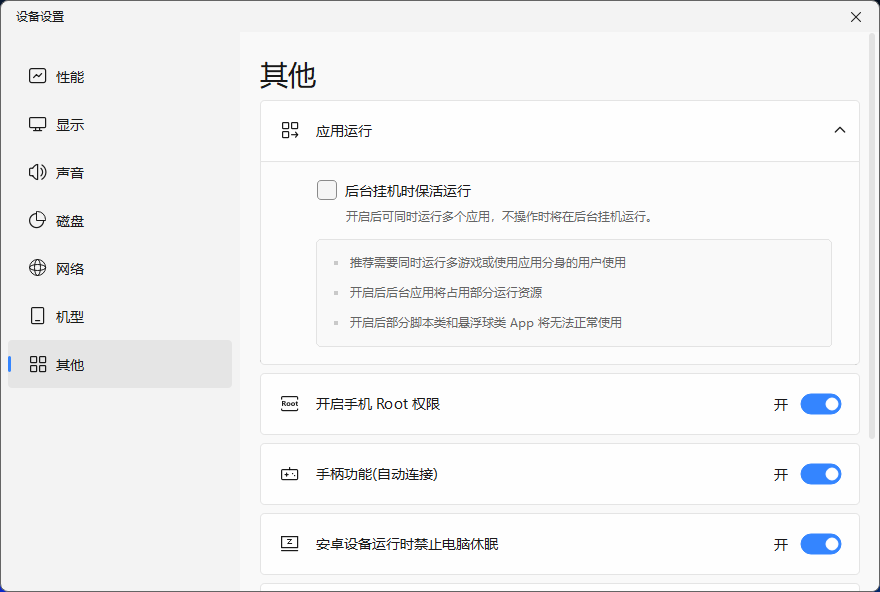This screenshot has height=592, width=880.
Task: Enable the 后台挂机时保活运行 checkbox
Action: coord(327,190)
